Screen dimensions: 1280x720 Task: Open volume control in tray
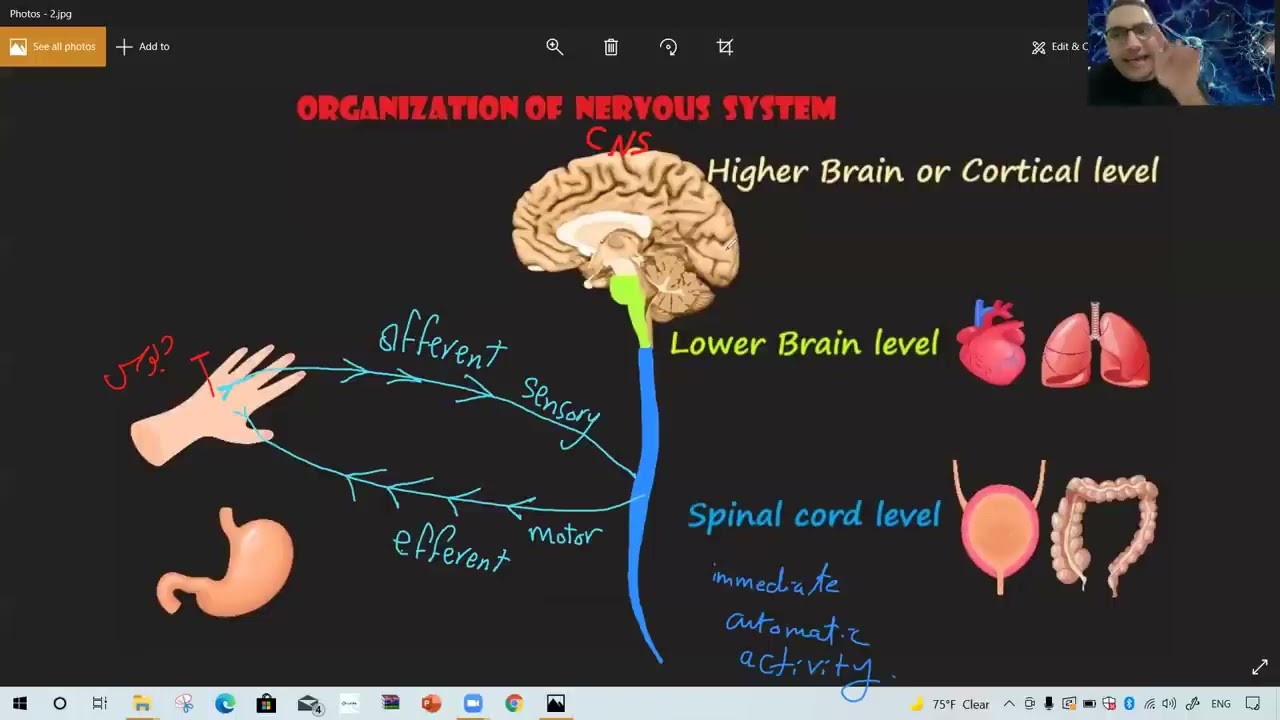coord(1169,704)
